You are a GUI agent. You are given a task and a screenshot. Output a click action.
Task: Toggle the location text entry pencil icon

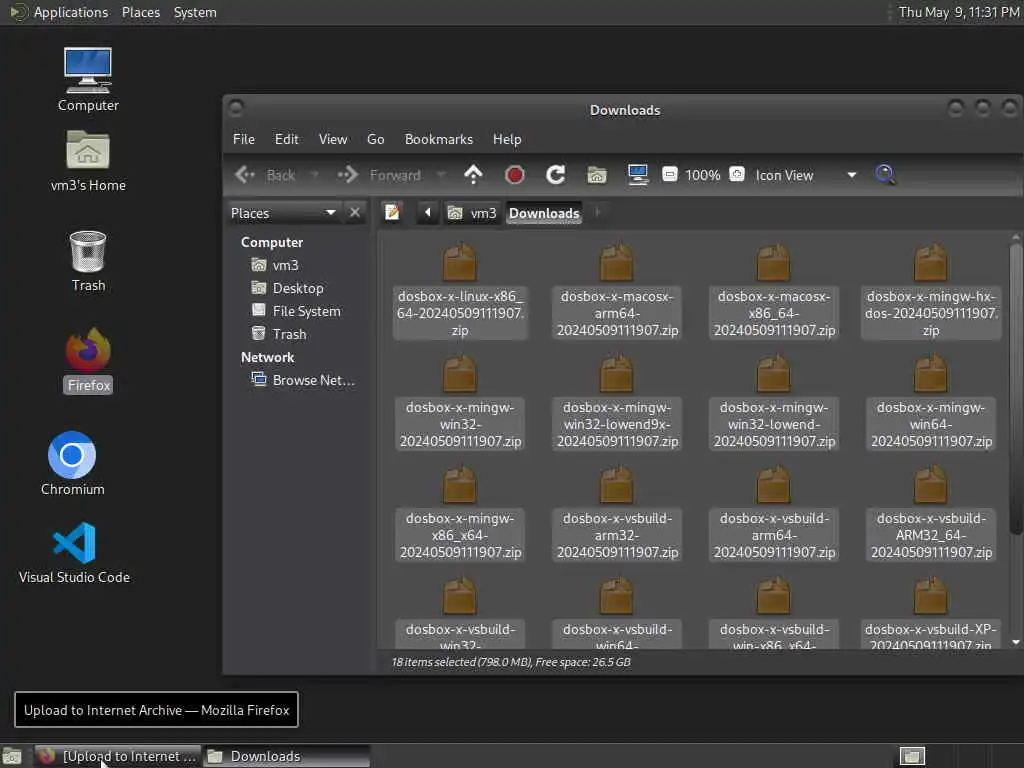[392, 212]
